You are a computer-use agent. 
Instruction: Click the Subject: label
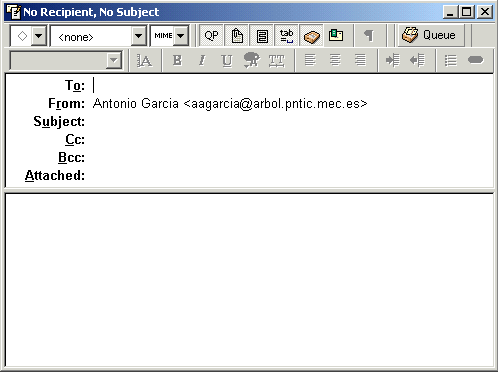(59, 122)
